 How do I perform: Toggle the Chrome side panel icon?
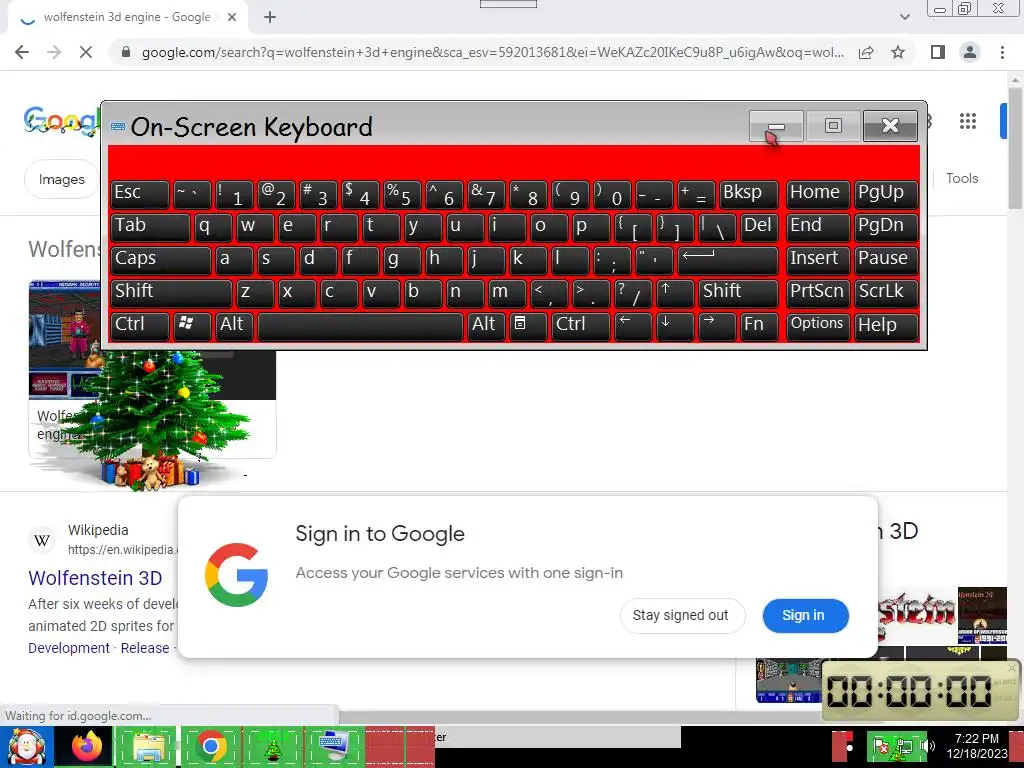(938, 52)
